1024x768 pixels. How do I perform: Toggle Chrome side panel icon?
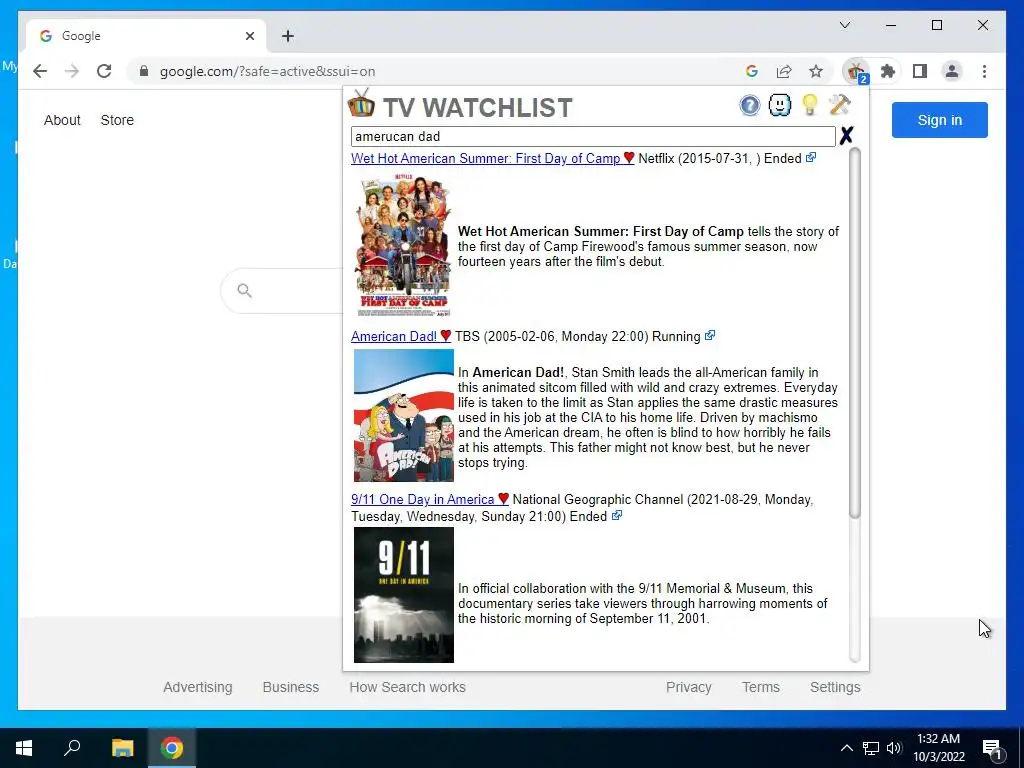click(920, 71)
